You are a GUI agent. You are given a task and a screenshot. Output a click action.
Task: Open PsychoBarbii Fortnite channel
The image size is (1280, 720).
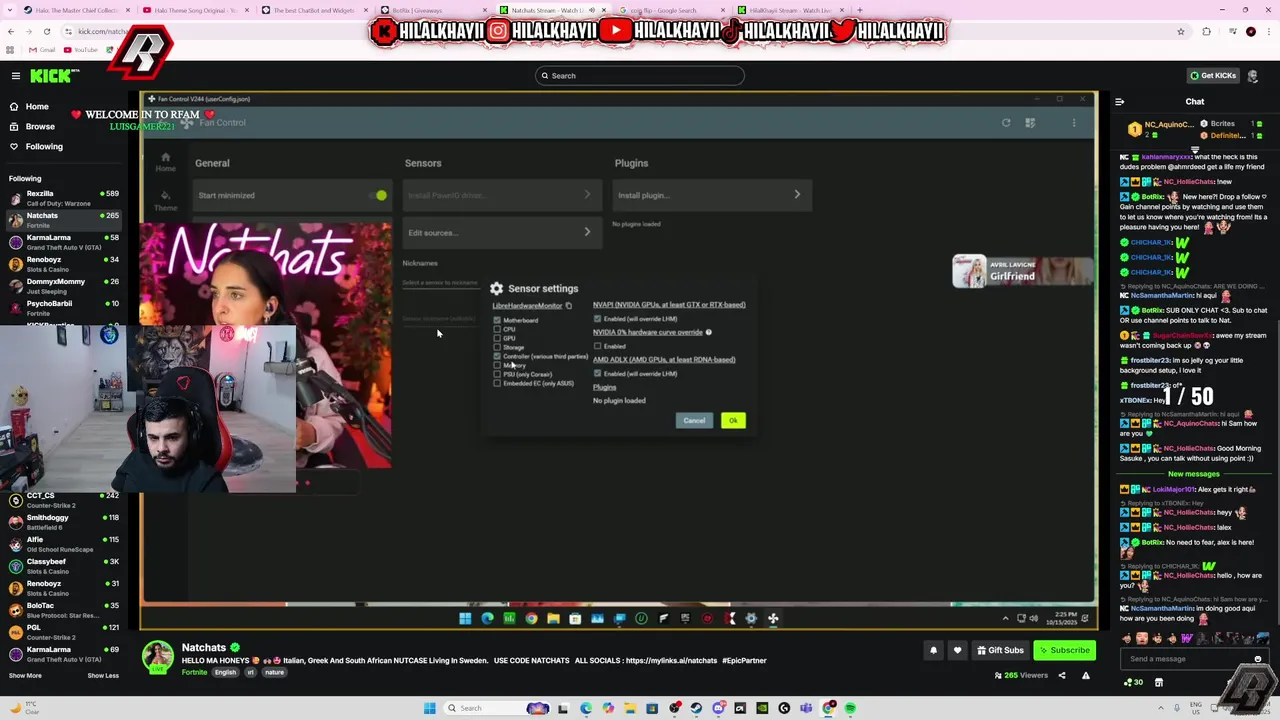coord(62,308)
